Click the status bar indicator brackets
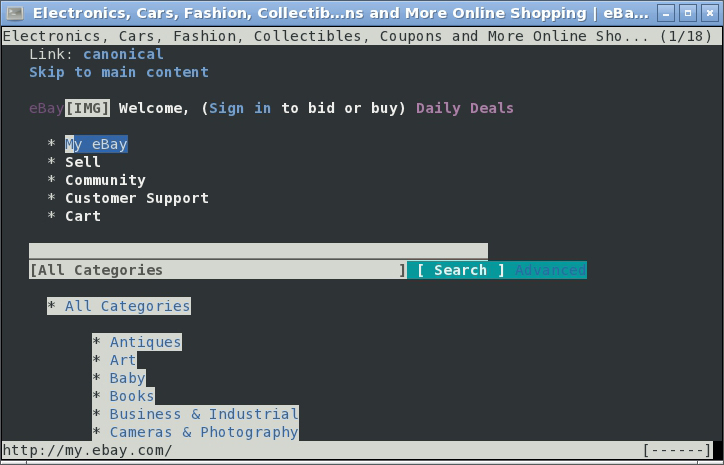This screenshot has height=465, width=724. click(x=679, y=451)
